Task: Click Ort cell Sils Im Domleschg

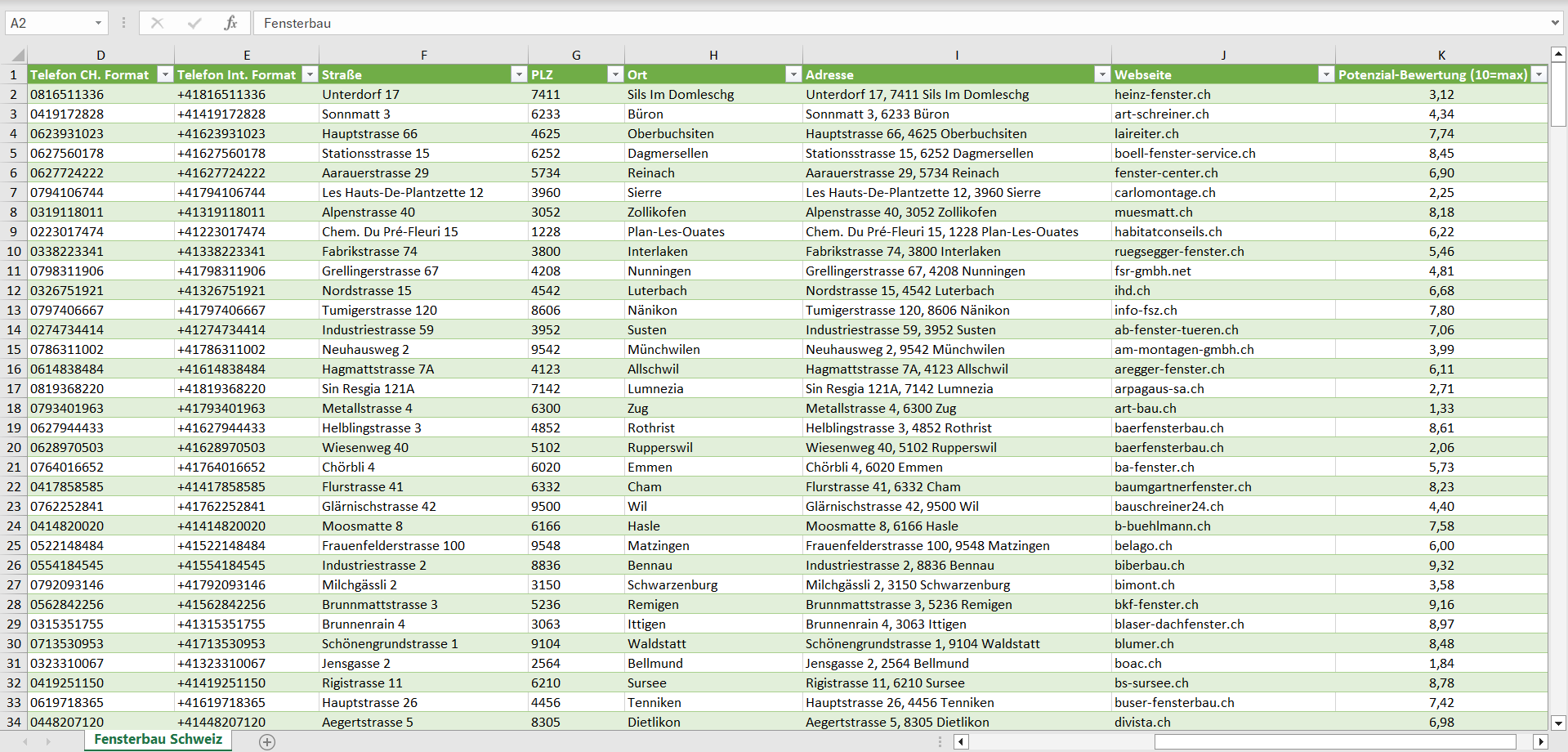Action: pyautogui.click(x=713, y=94)
